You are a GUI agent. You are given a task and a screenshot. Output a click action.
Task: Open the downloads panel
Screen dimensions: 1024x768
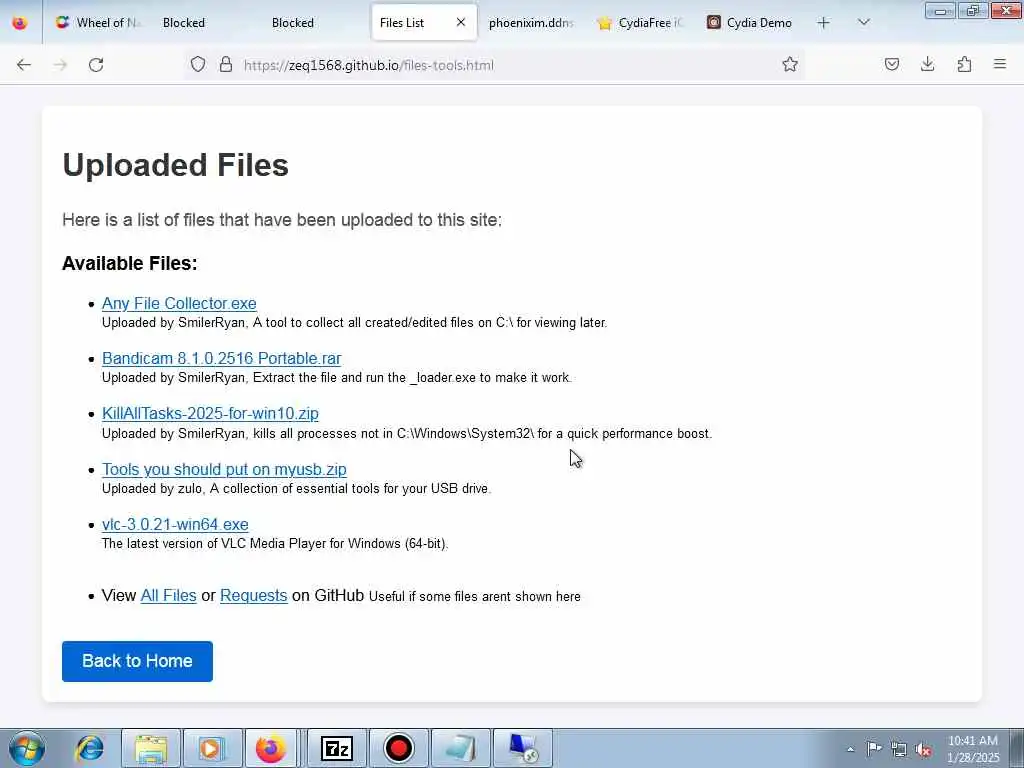(x=927, y=64)
